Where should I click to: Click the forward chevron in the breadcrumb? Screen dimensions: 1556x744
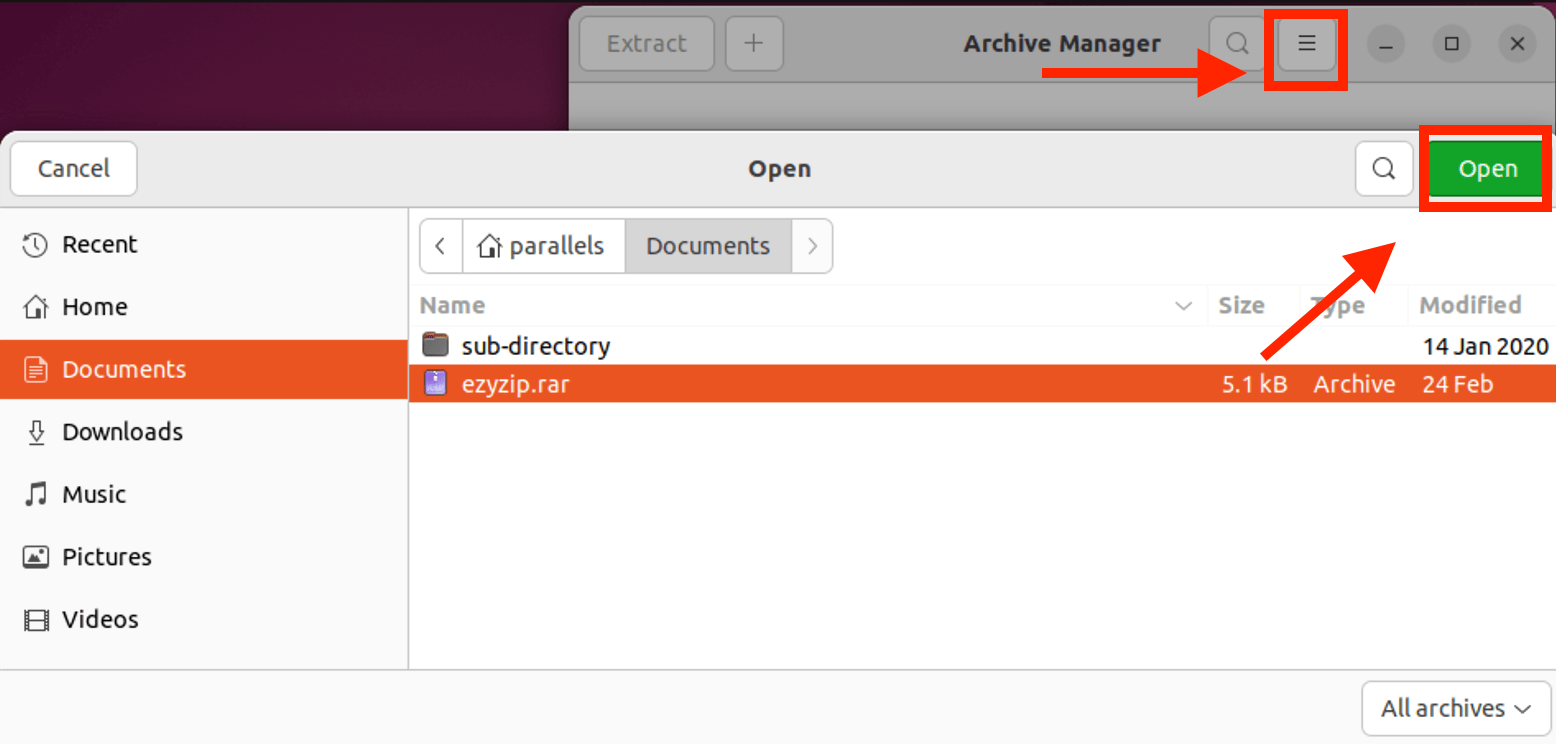coord(812,246)
